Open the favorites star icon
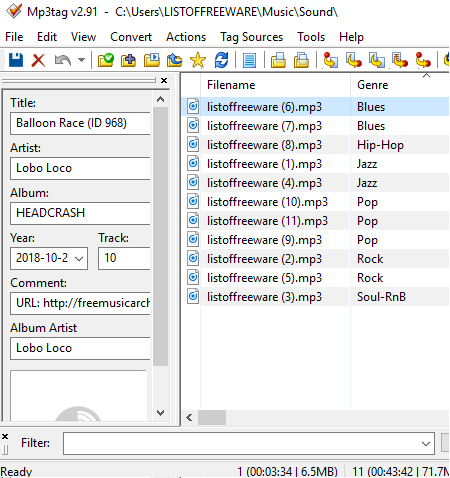The image size is (450, 478). pos(198,61)
